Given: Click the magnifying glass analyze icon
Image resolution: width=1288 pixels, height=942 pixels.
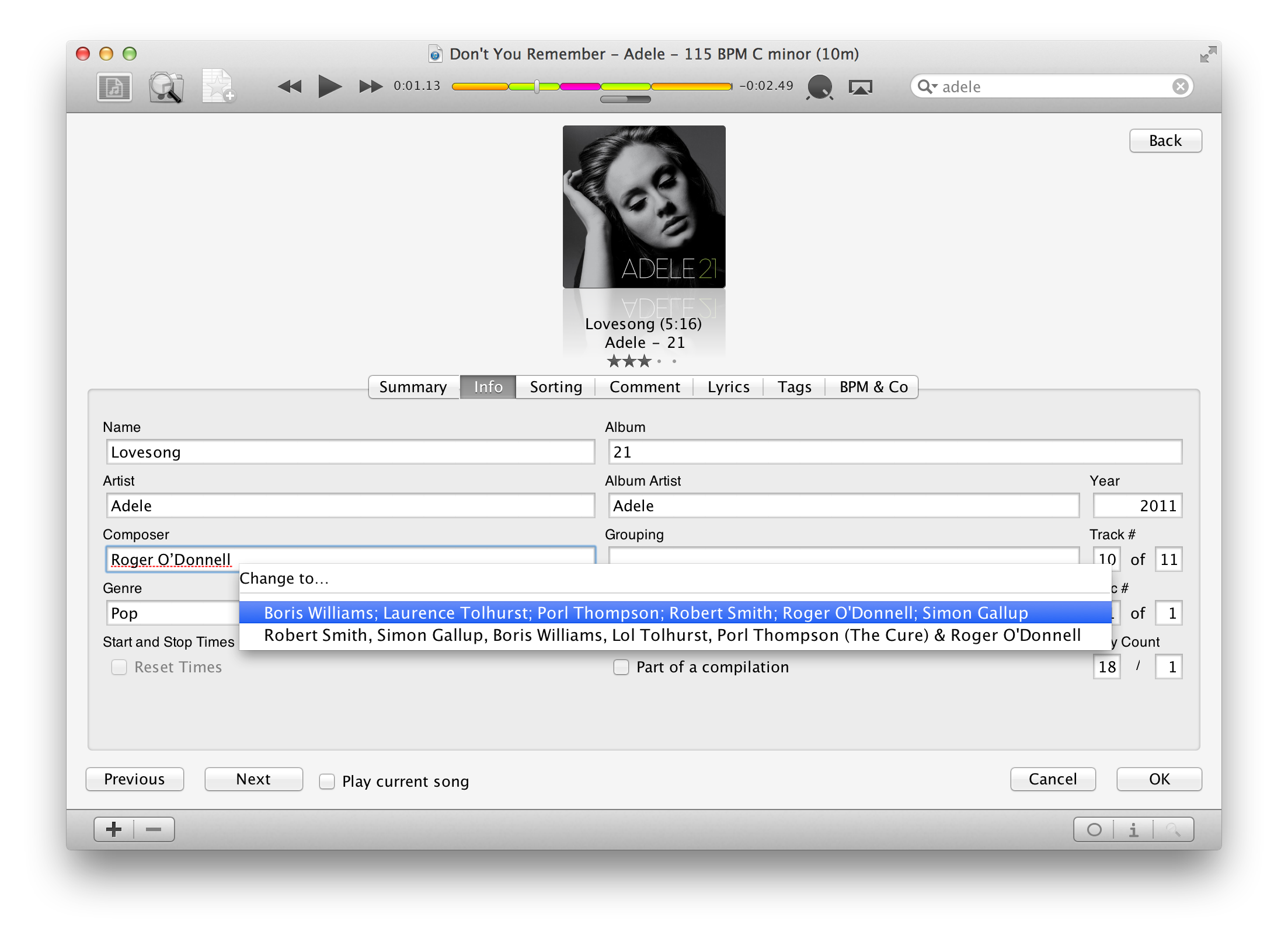Looking at the screenshot, I should point(166,88).
